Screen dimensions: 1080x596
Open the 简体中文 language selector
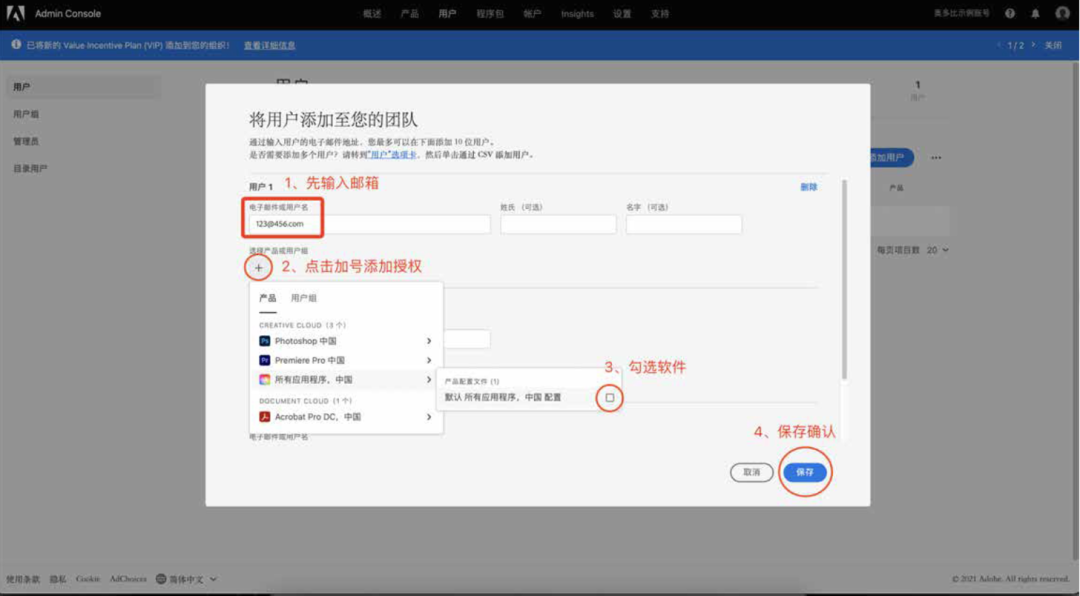coord(183,578)
